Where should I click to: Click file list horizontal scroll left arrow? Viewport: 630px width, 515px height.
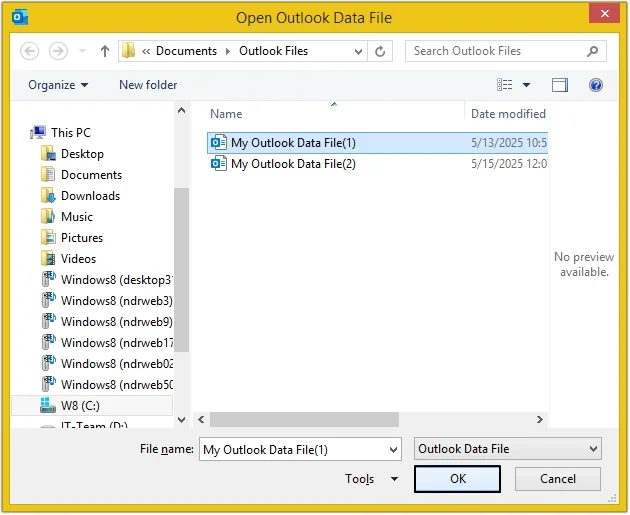(201, 420)
